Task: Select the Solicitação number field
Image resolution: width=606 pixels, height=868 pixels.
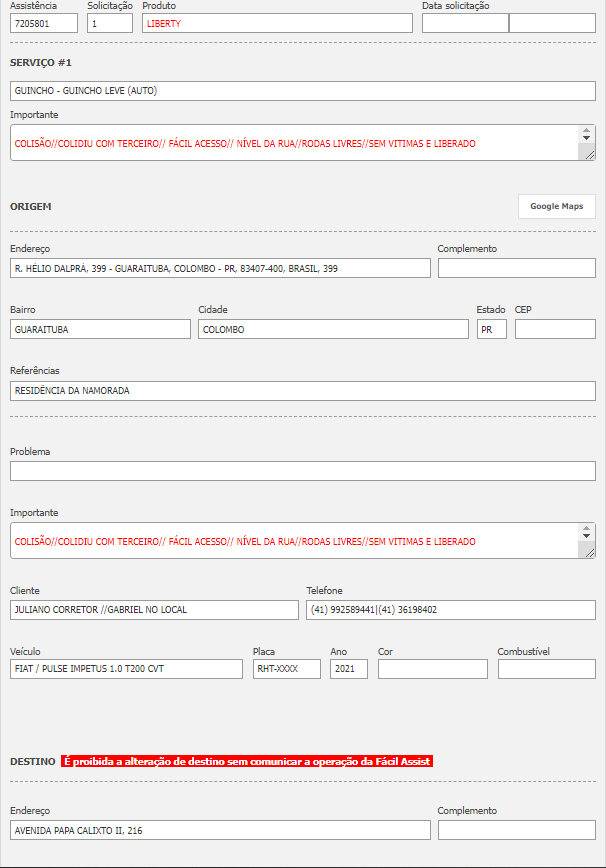Action: pos(109,23)
